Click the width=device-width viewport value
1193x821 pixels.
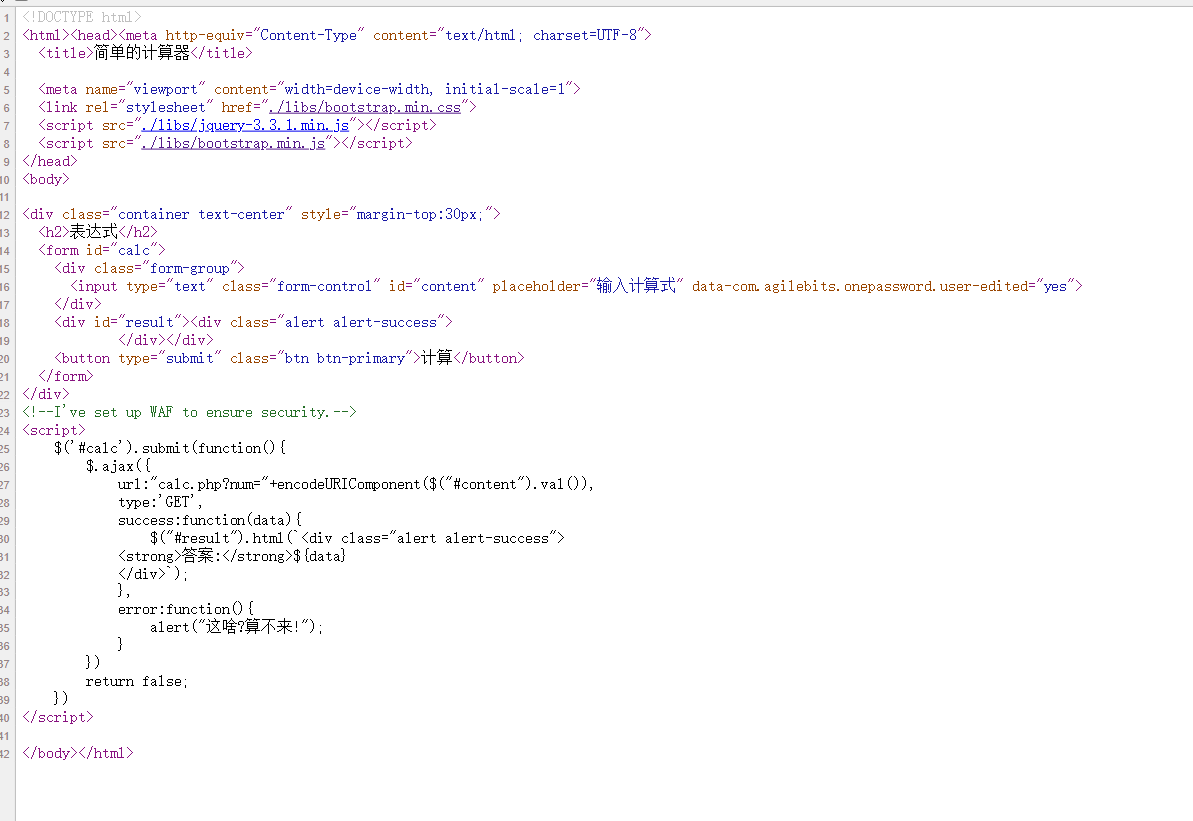click(x=357, y=89)
